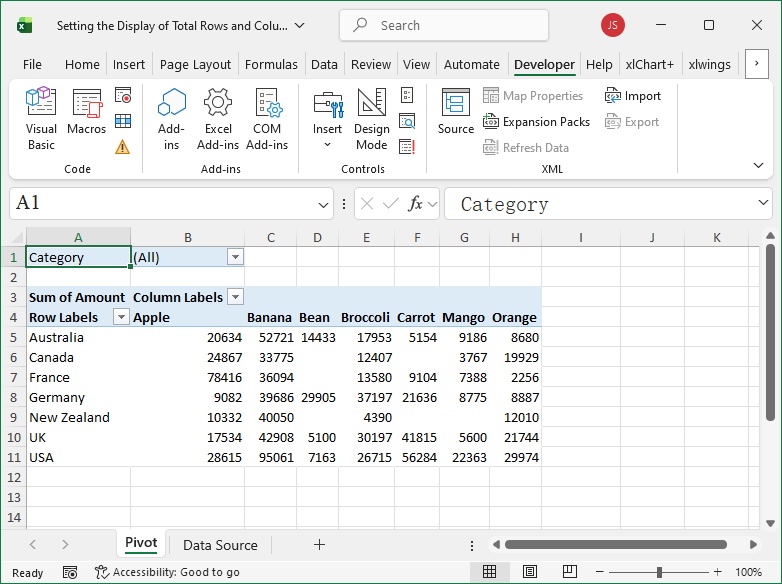Open the File tab
Viewport: 782px width, 584px height.
click(32, 64)
